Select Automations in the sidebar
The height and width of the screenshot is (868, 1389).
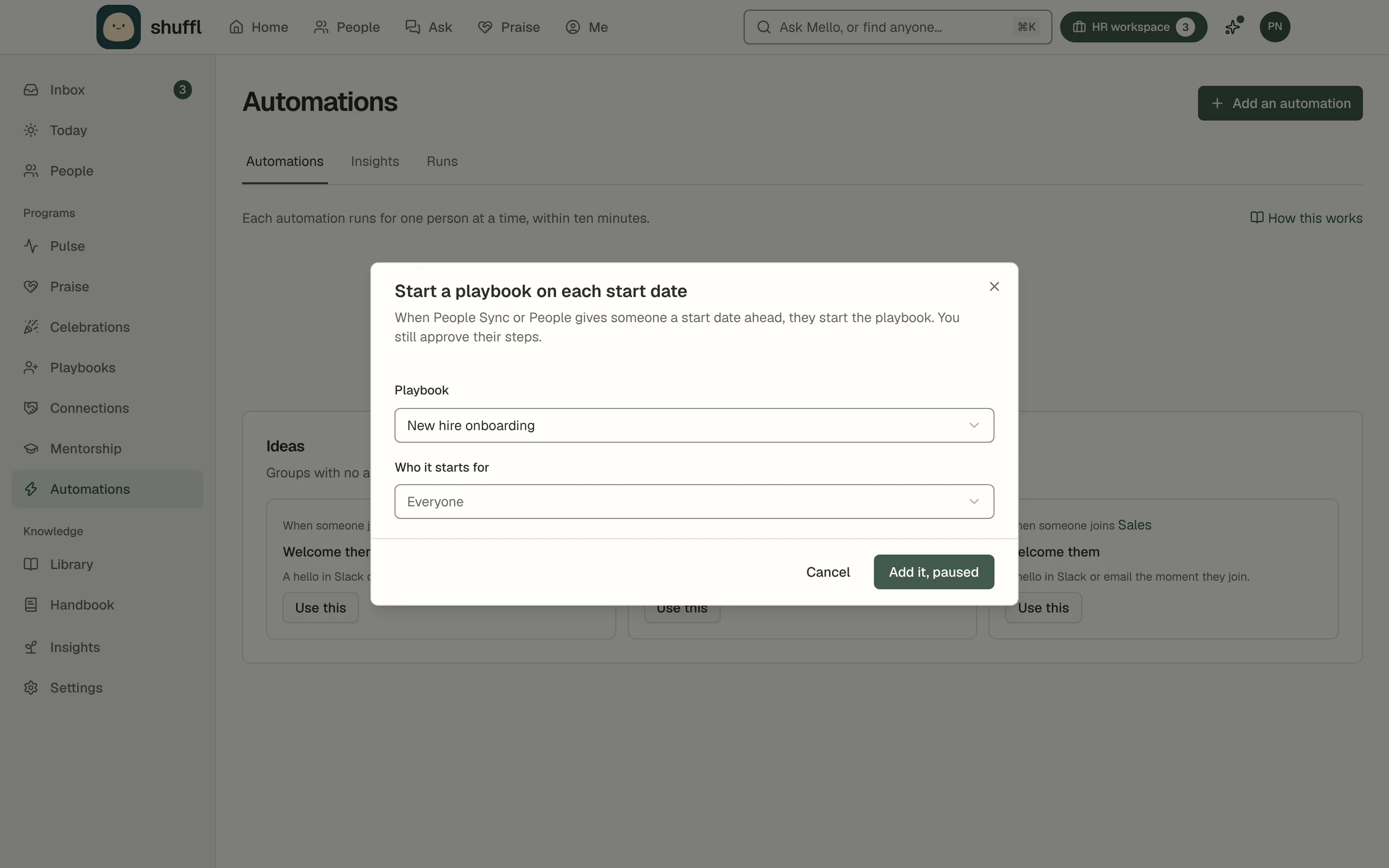[x=108, y=489]
